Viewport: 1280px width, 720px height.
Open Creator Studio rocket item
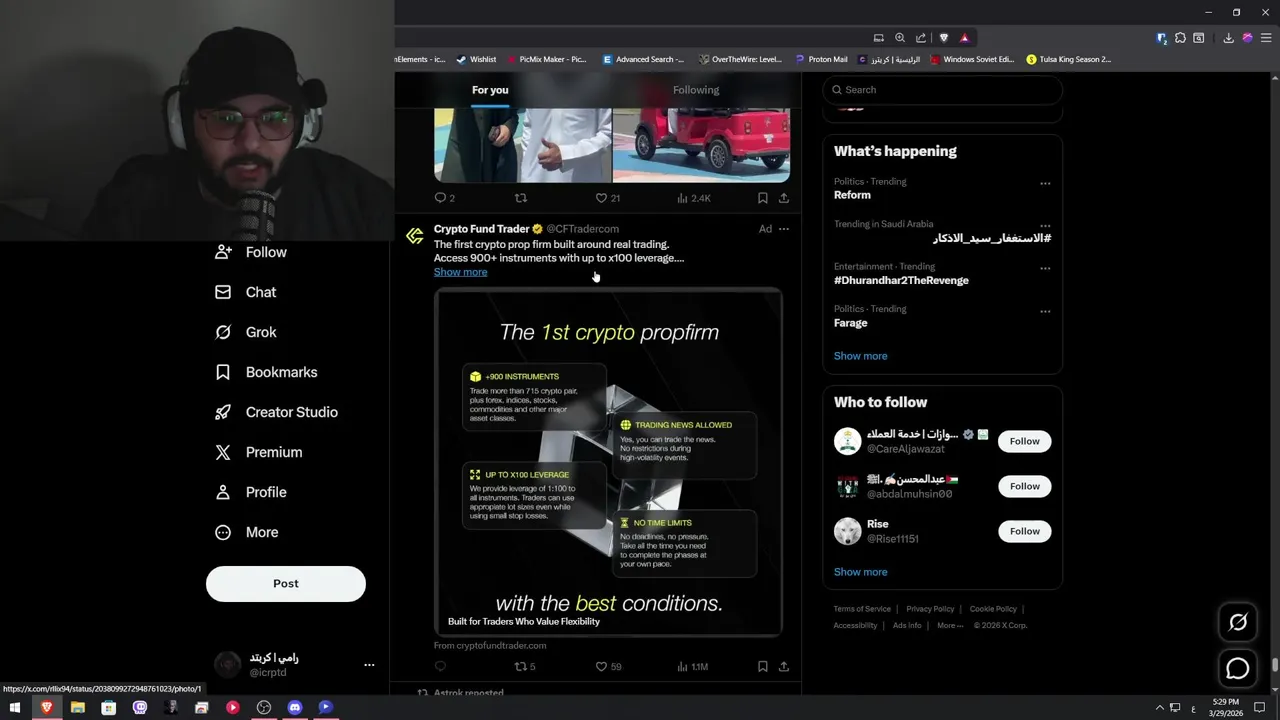(277, 412)
